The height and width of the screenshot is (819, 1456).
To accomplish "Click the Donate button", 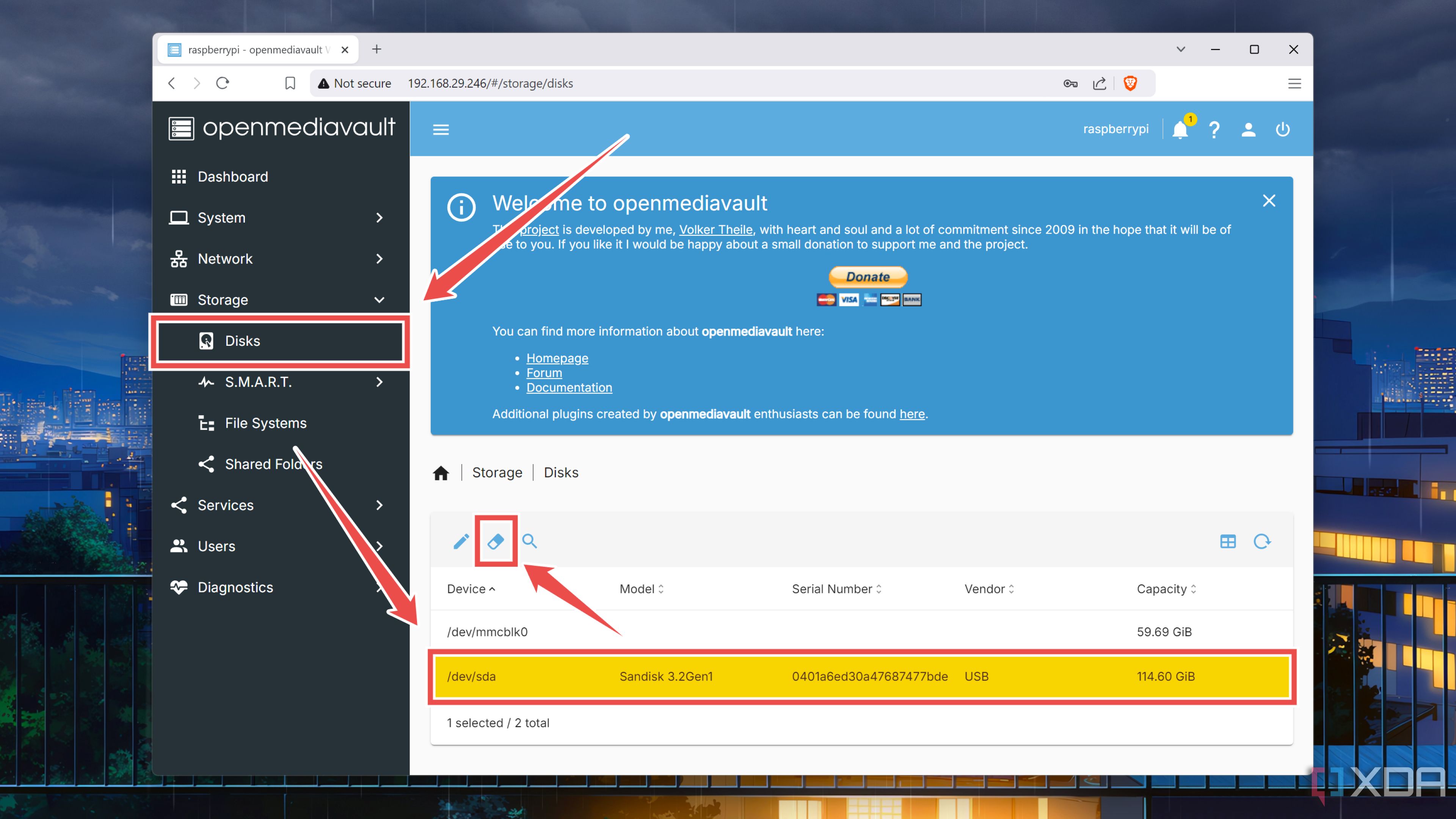I will [x=868, y=277].
